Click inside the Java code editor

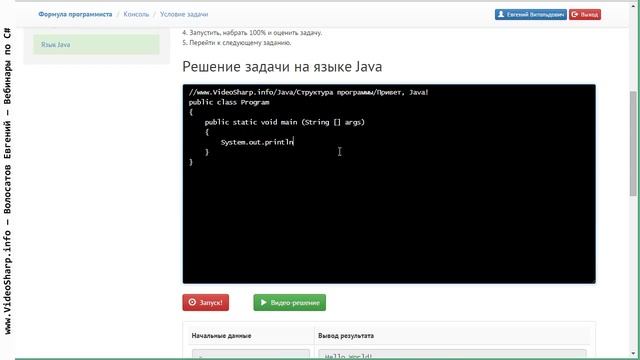tap(389, 184)
